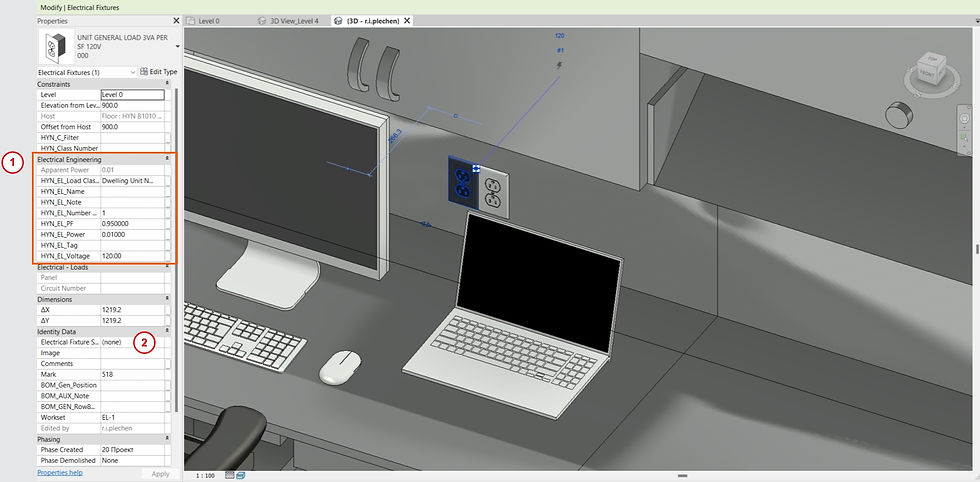Collapse the Phasing section

(167, 439)
